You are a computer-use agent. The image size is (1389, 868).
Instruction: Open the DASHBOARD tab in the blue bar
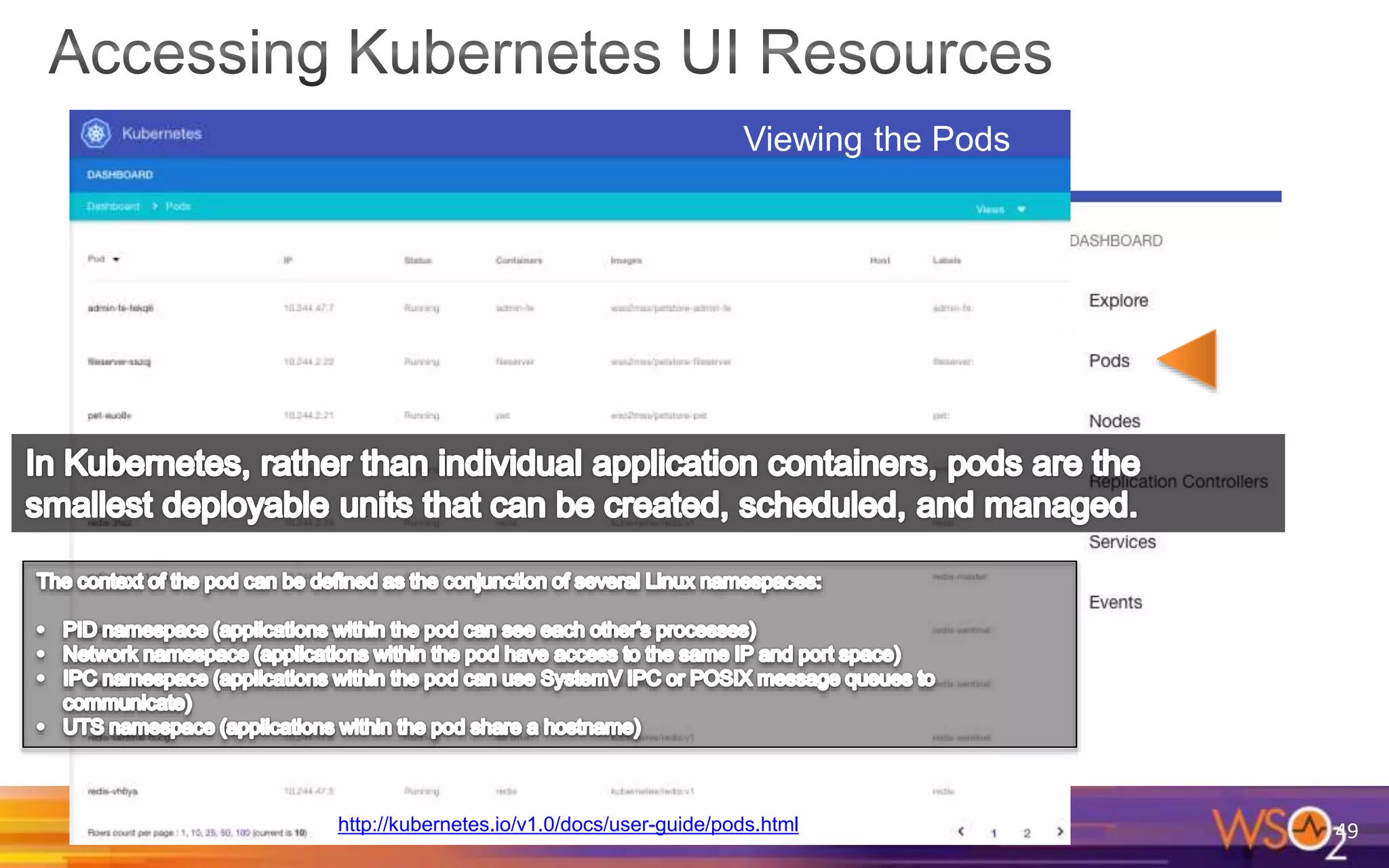point(120,175)
